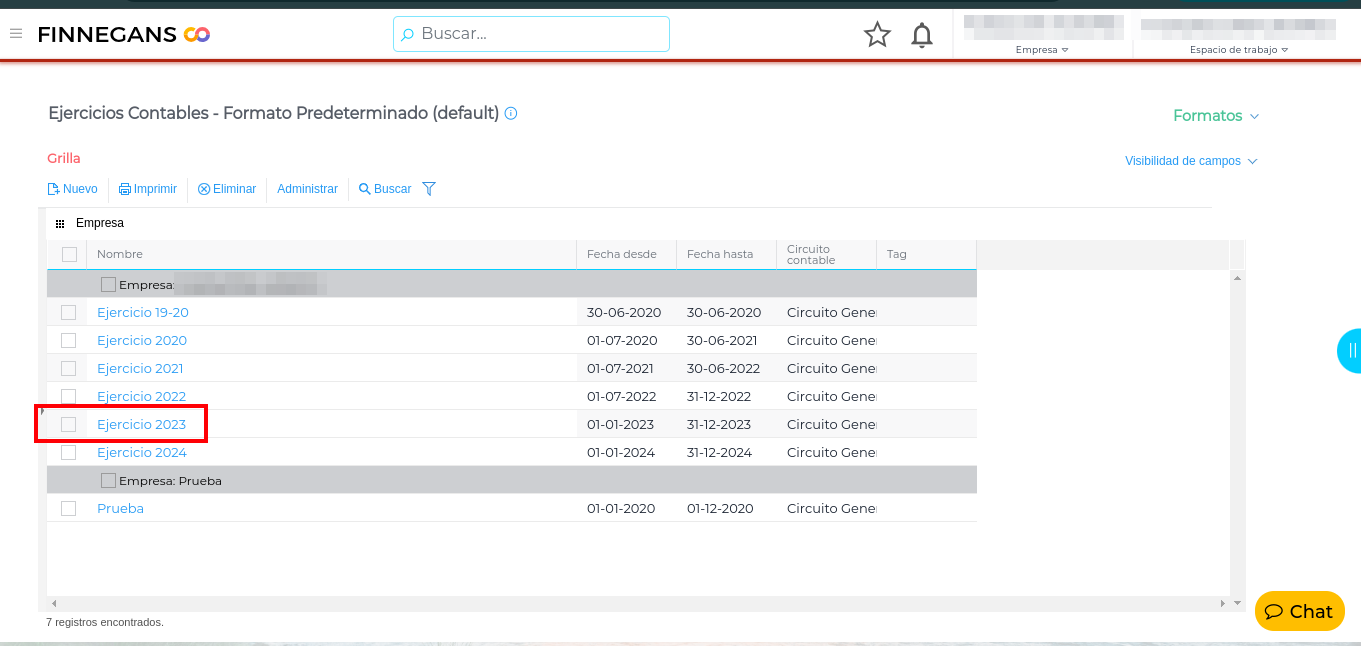The width and height of the screenshot is (1361, 646).
Task: Check the Ejercicio 2020 row checkbox
Action: (x=68, y=340)
